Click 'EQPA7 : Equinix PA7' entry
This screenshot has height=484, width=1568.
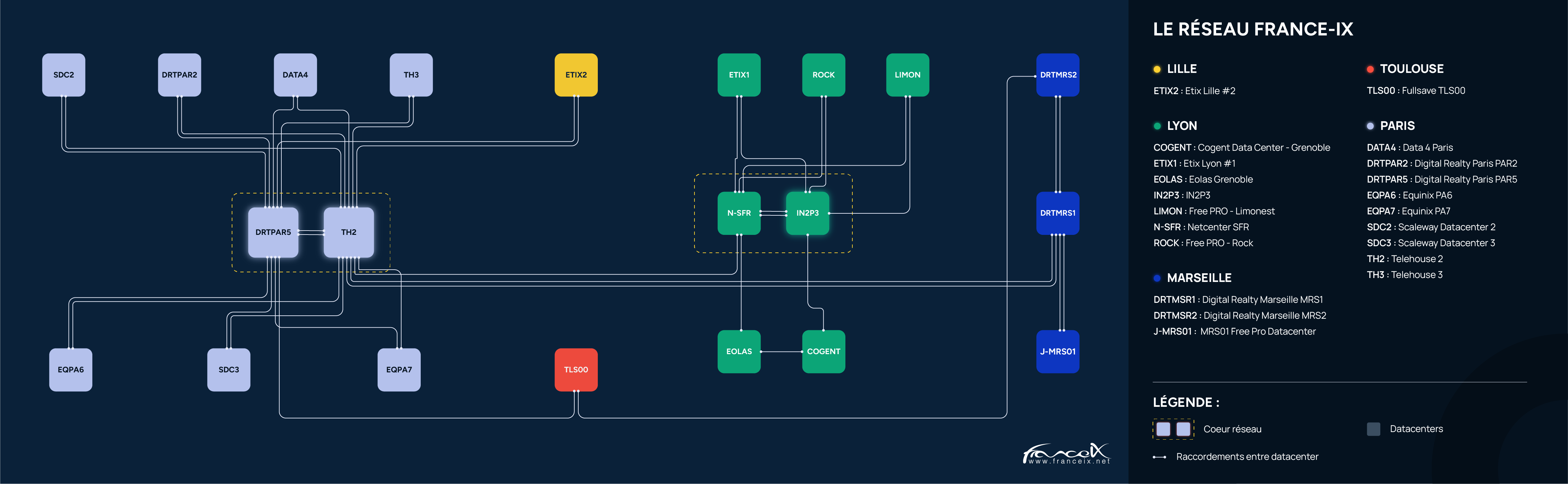[x=1408, y=211]
